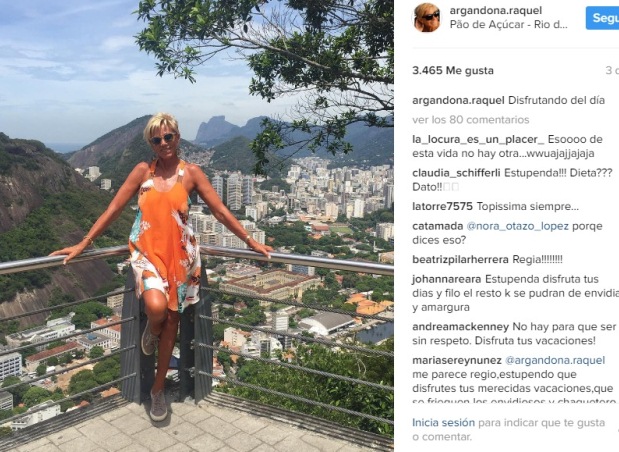Image resolution: width=619 pixels, height=452 pixels.
Task: Open mariasereynunez commenter profile
Action: pos(457,360)
